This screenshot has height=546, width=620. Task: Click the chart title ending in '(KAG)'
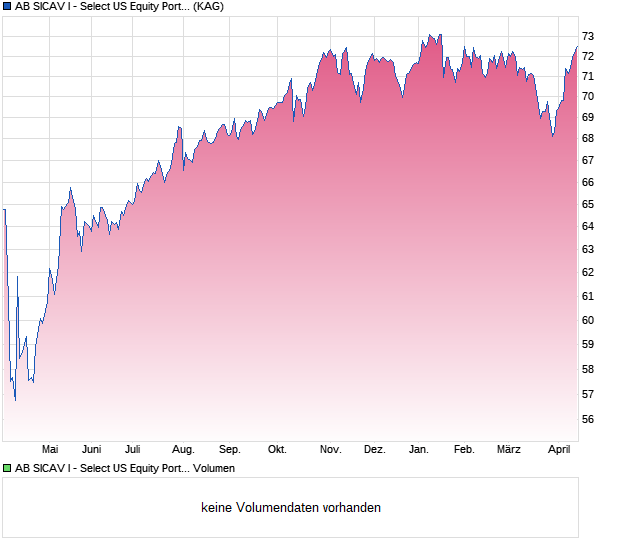click(x=119, y=7)
